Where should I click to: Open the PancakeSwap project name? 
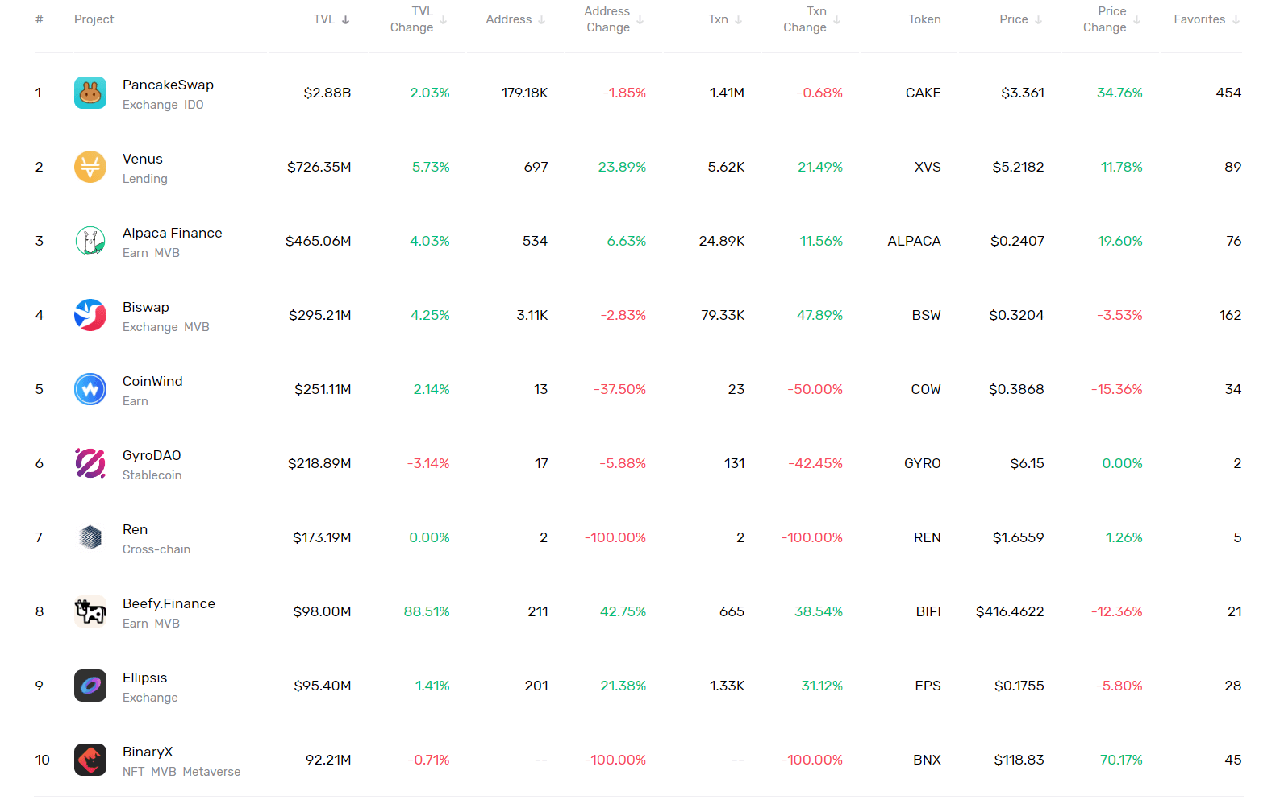coord(168,85)
